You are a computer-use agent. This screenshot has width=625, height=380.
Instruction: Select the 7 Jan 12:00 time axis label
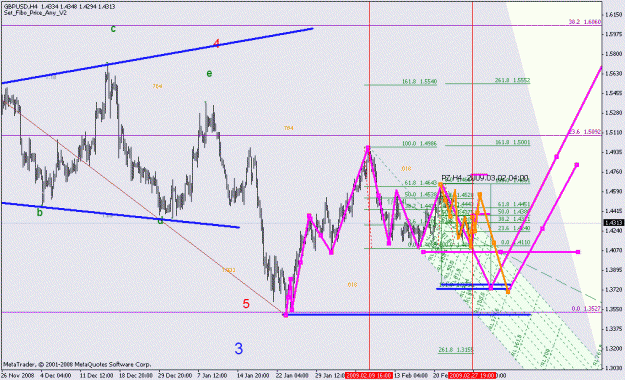pos(212,376)
